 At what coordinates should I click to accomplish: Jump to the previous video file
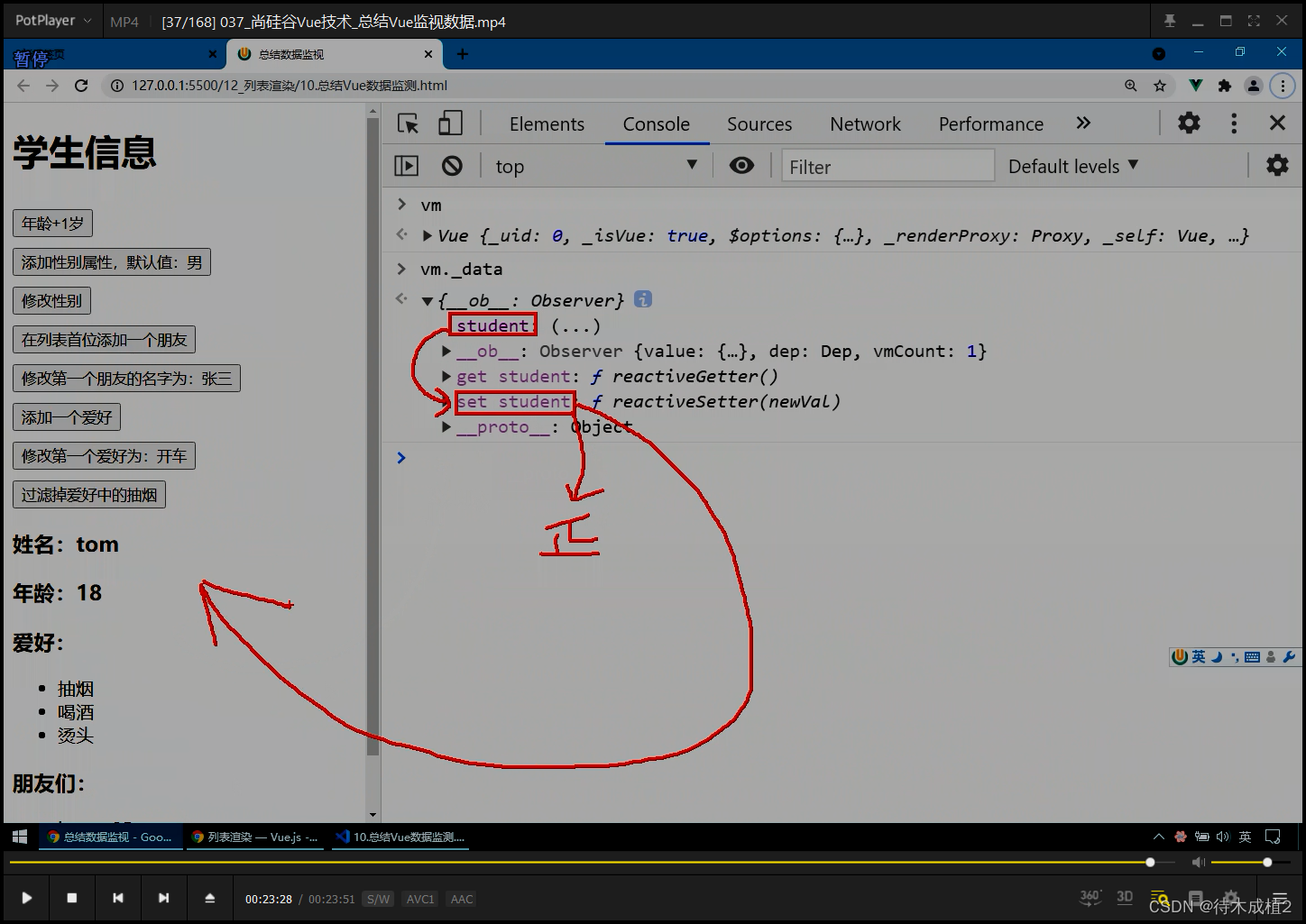tap(117, 898)
